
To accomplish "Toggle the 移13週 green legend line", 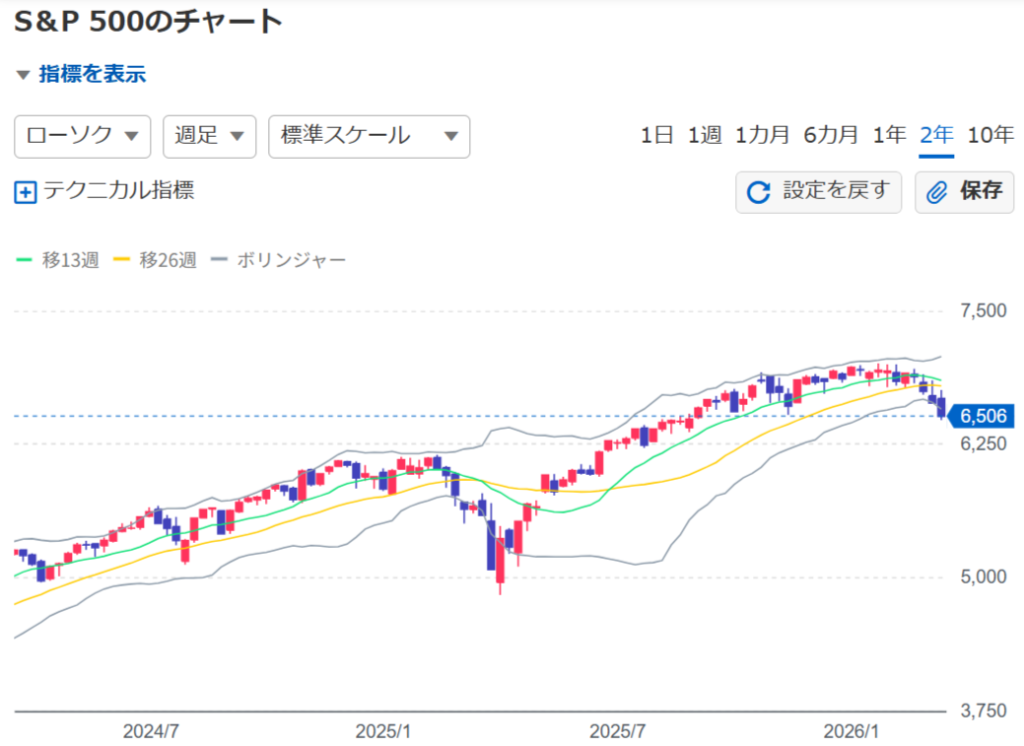I will (x=27, y=261).
